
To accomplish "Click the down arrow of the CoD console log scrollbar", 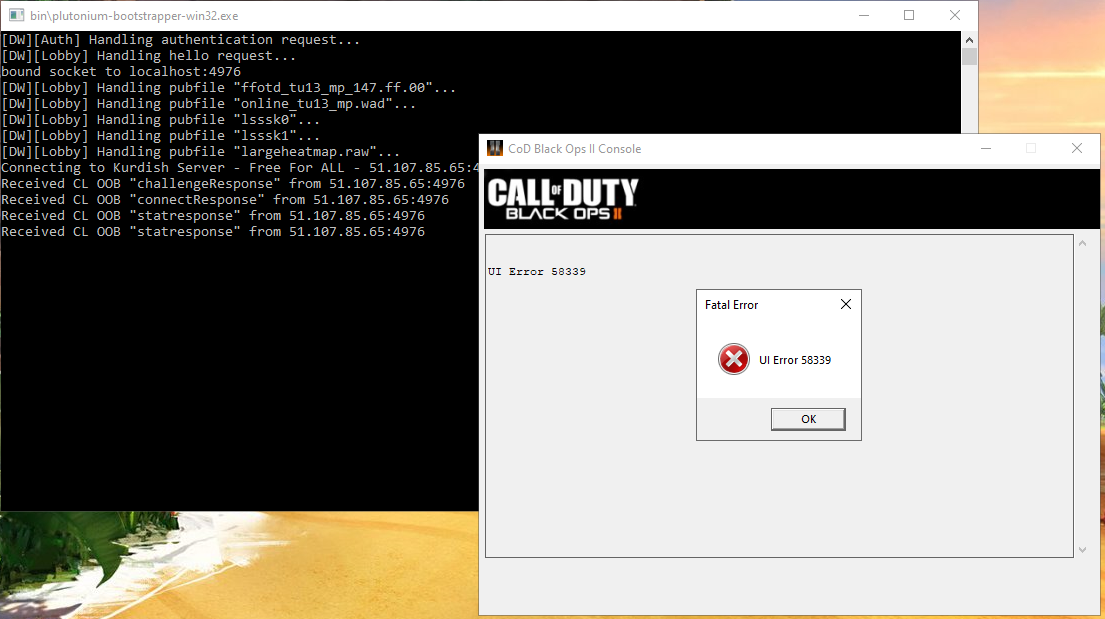I will (x=1082, y=550).
